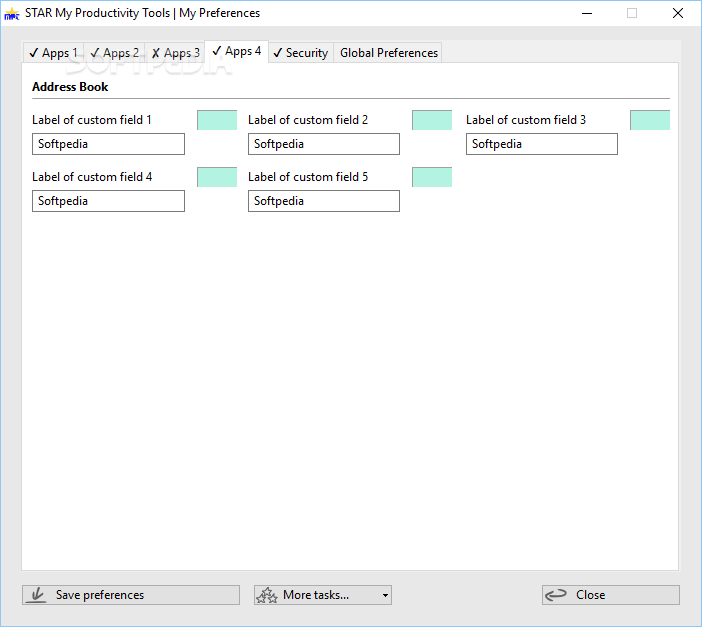Switch to the Apps 1 tab

[53, 53]
